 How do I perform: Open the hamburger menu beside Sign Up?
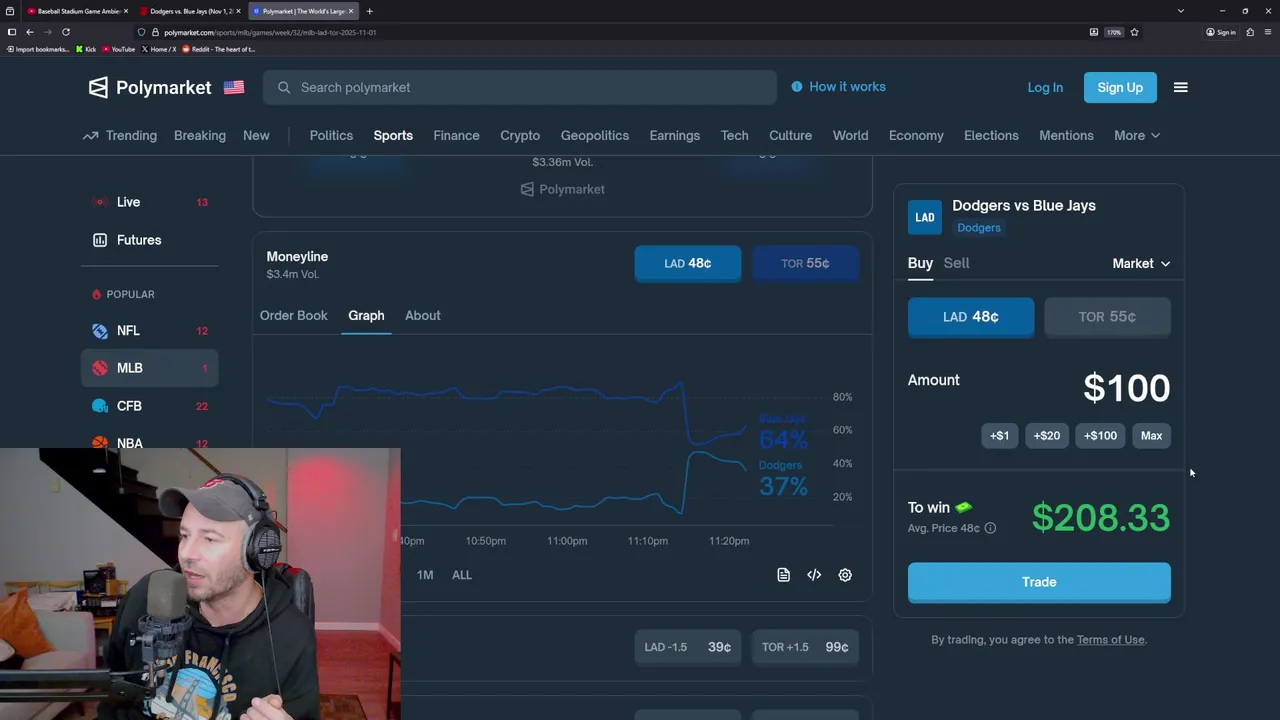[1180, 87]
